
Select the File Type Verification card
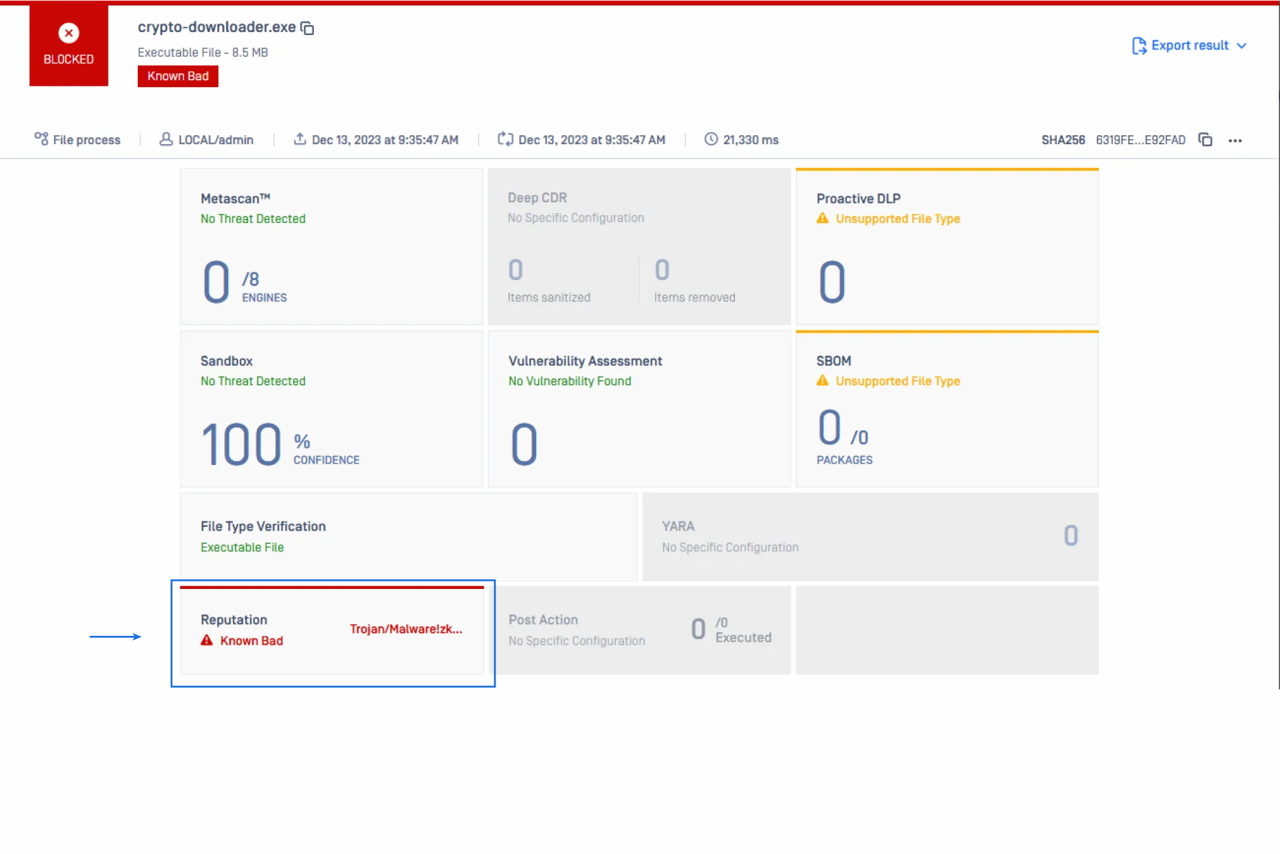point(408,537)
